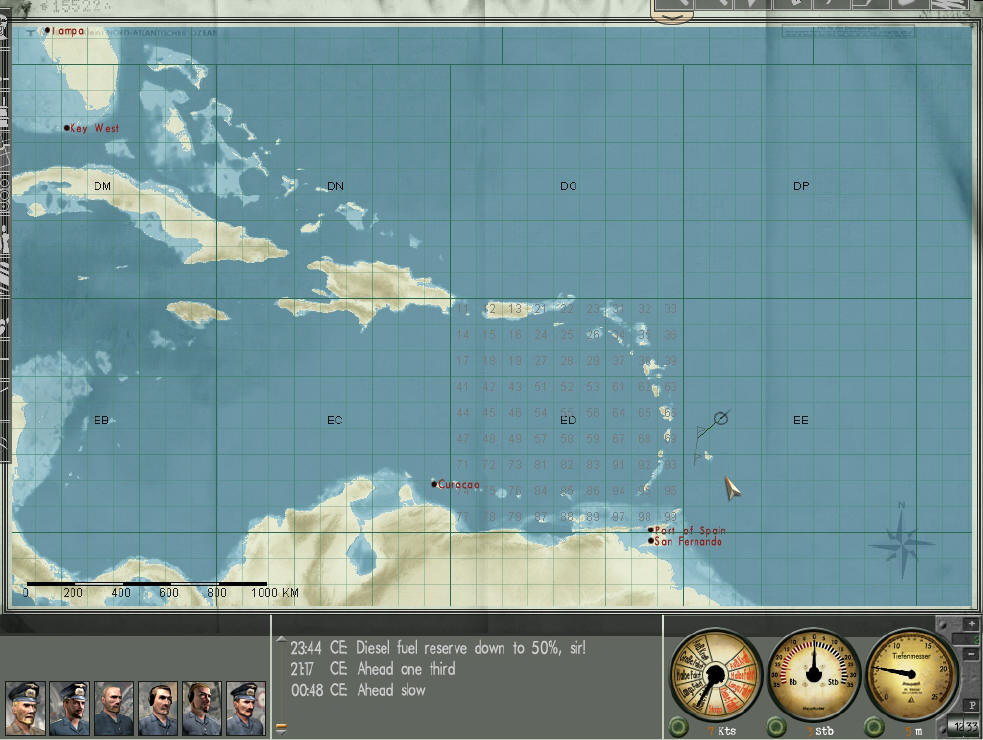Viewport: 983px width, 740px height.
Task: Click the compass rose on the map
Action: pos(902,541)
